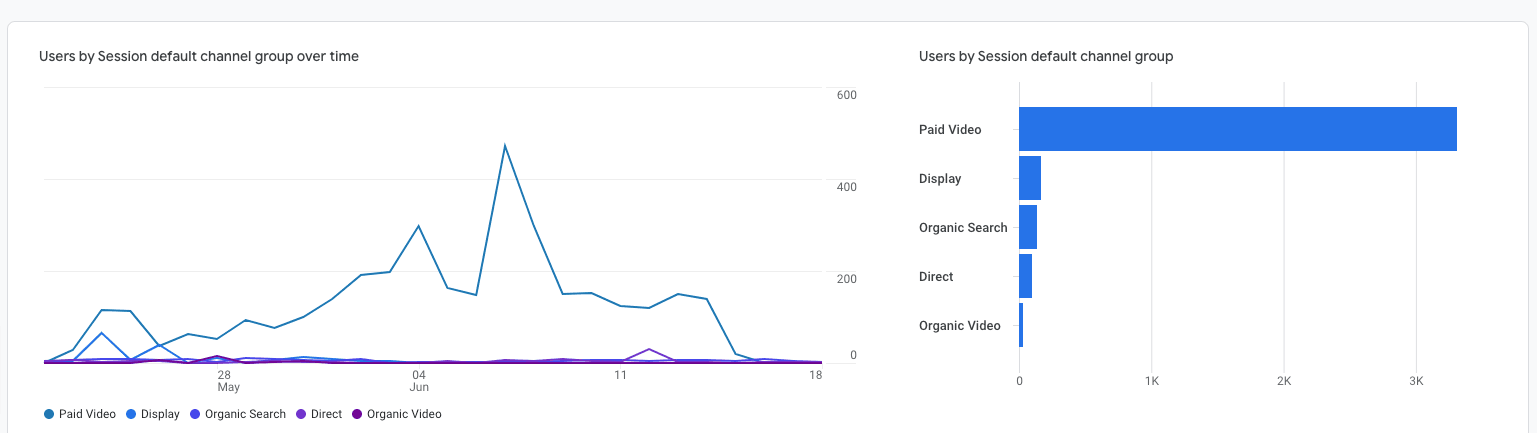Click the Display line peak in late May

(x=101, y=333)
